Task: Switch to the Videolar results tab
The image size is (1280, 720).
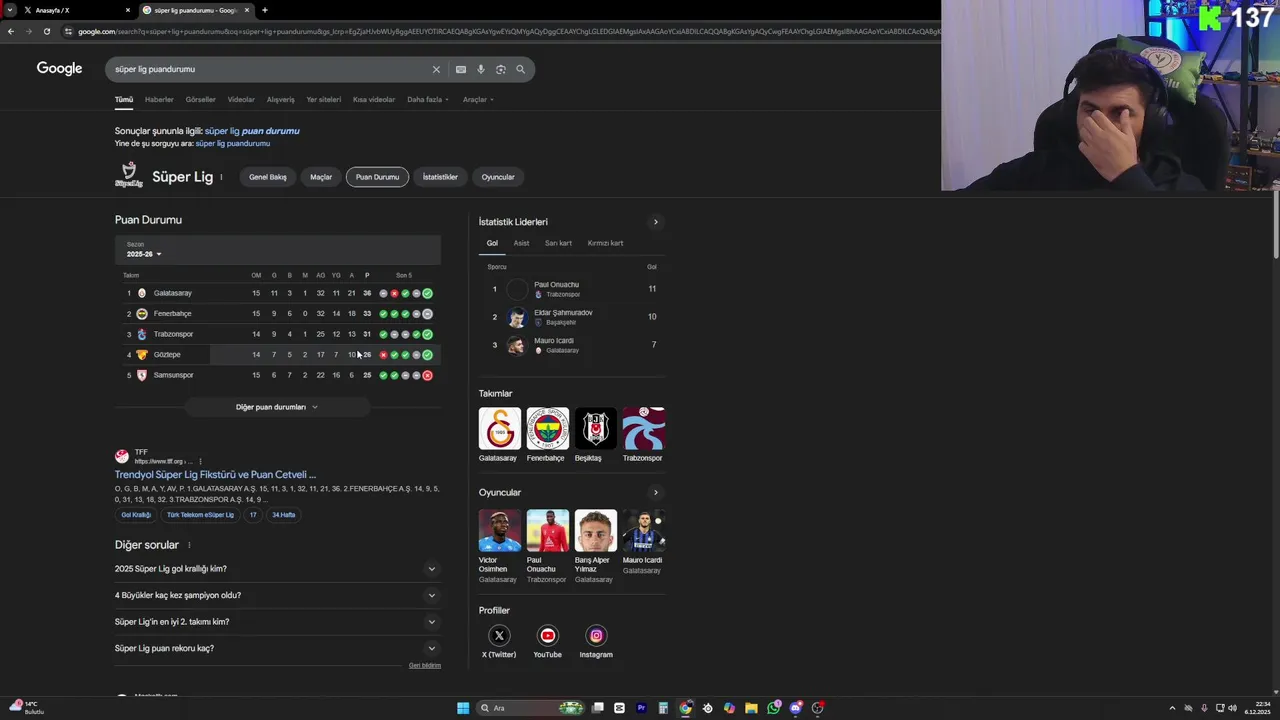Action: (x=241, y=100)
